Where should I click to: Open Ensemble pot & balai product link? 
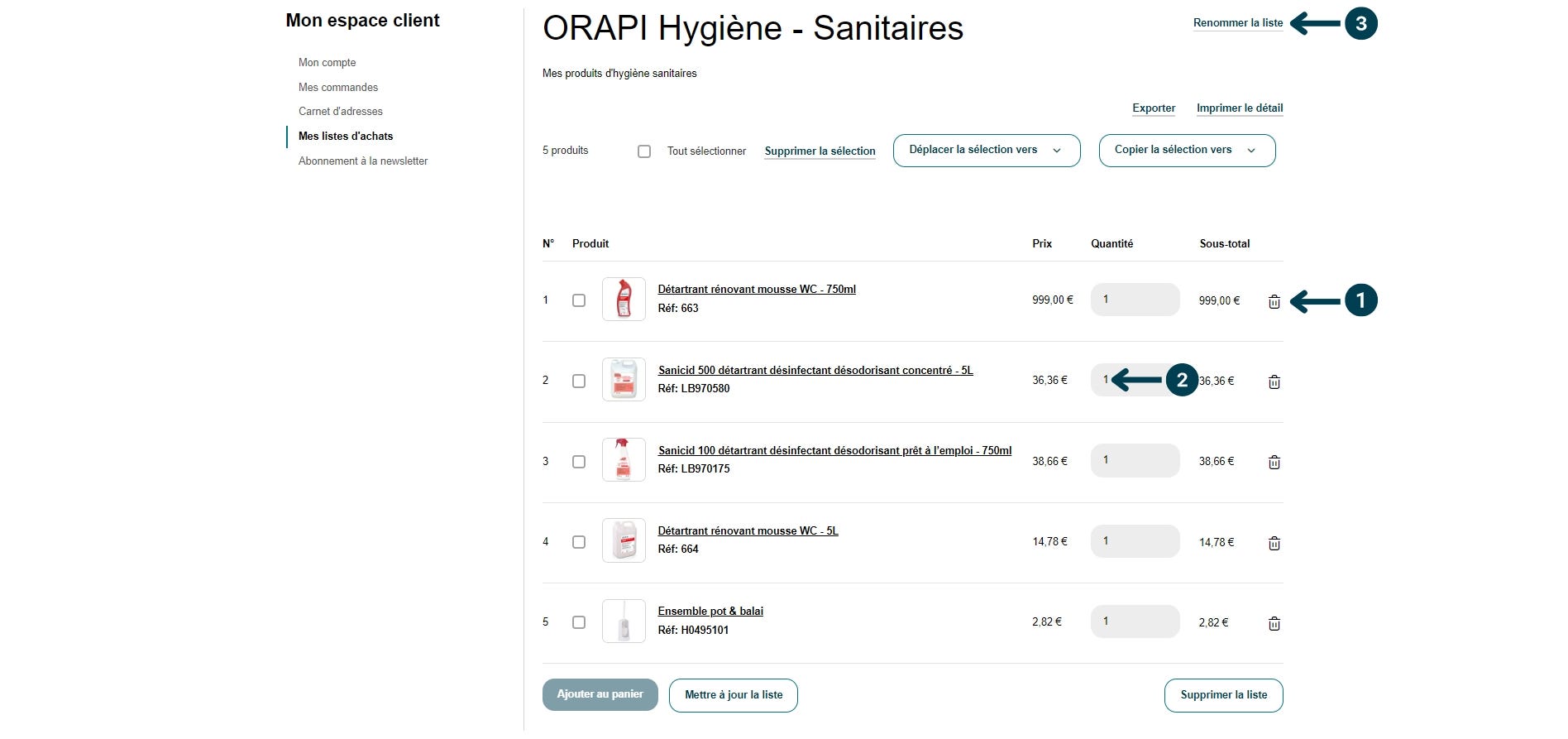(x=710, y=612)
